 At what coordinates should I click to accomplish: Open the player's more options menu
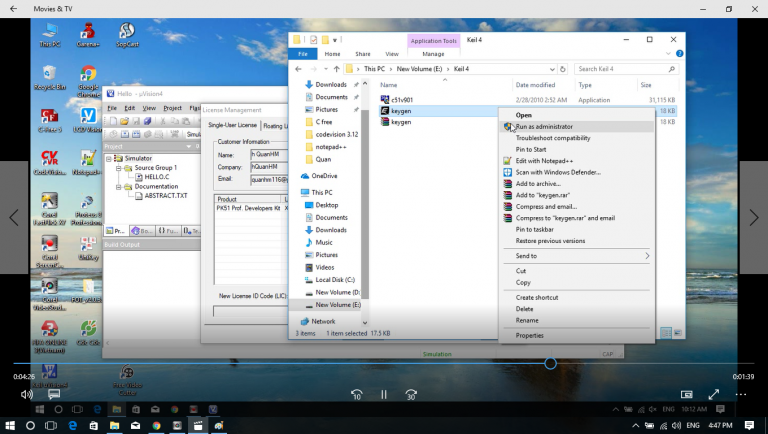pos(741,395)
